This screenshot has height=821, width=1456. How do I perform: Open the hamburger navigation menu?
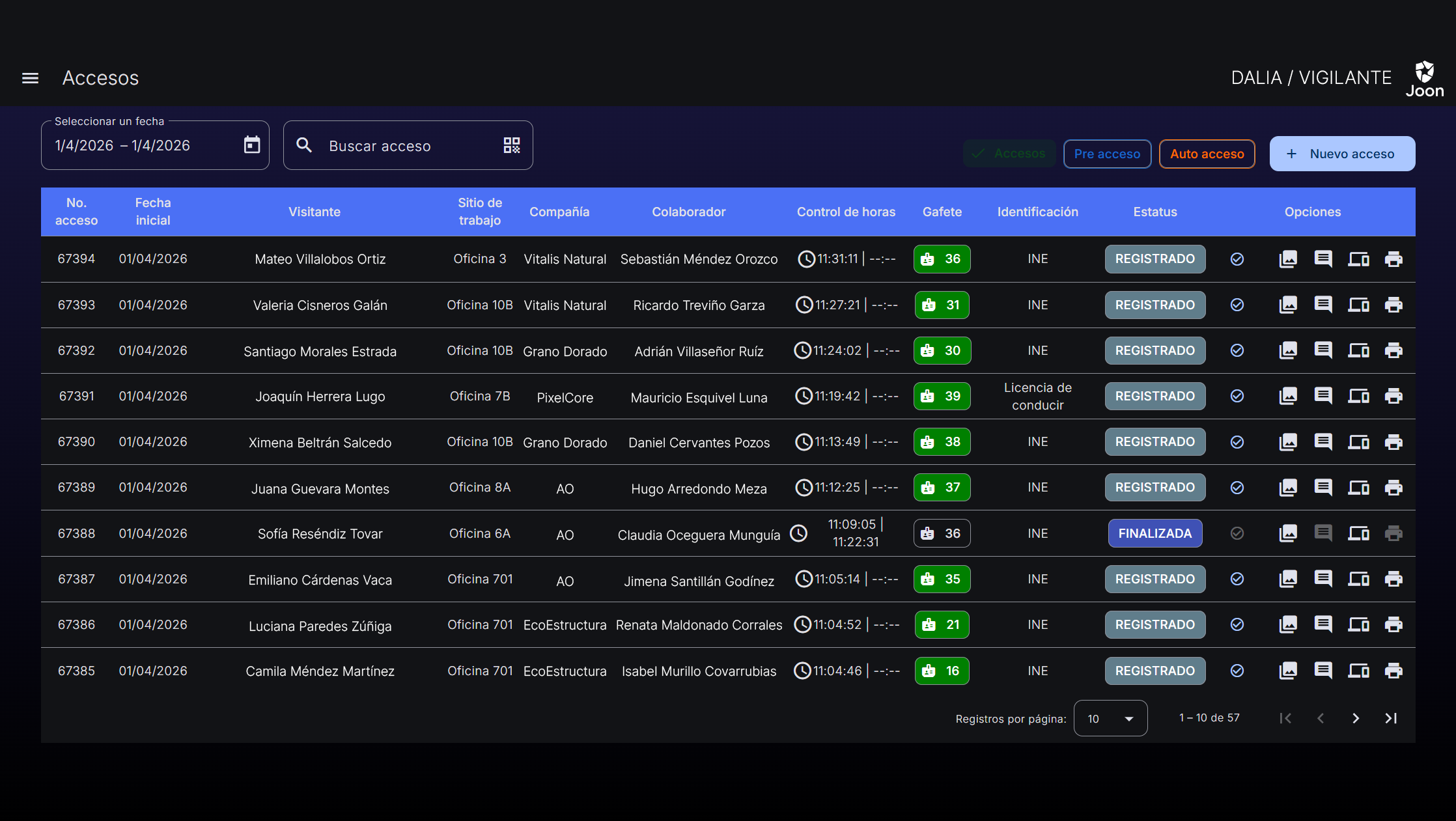point(30,78)
